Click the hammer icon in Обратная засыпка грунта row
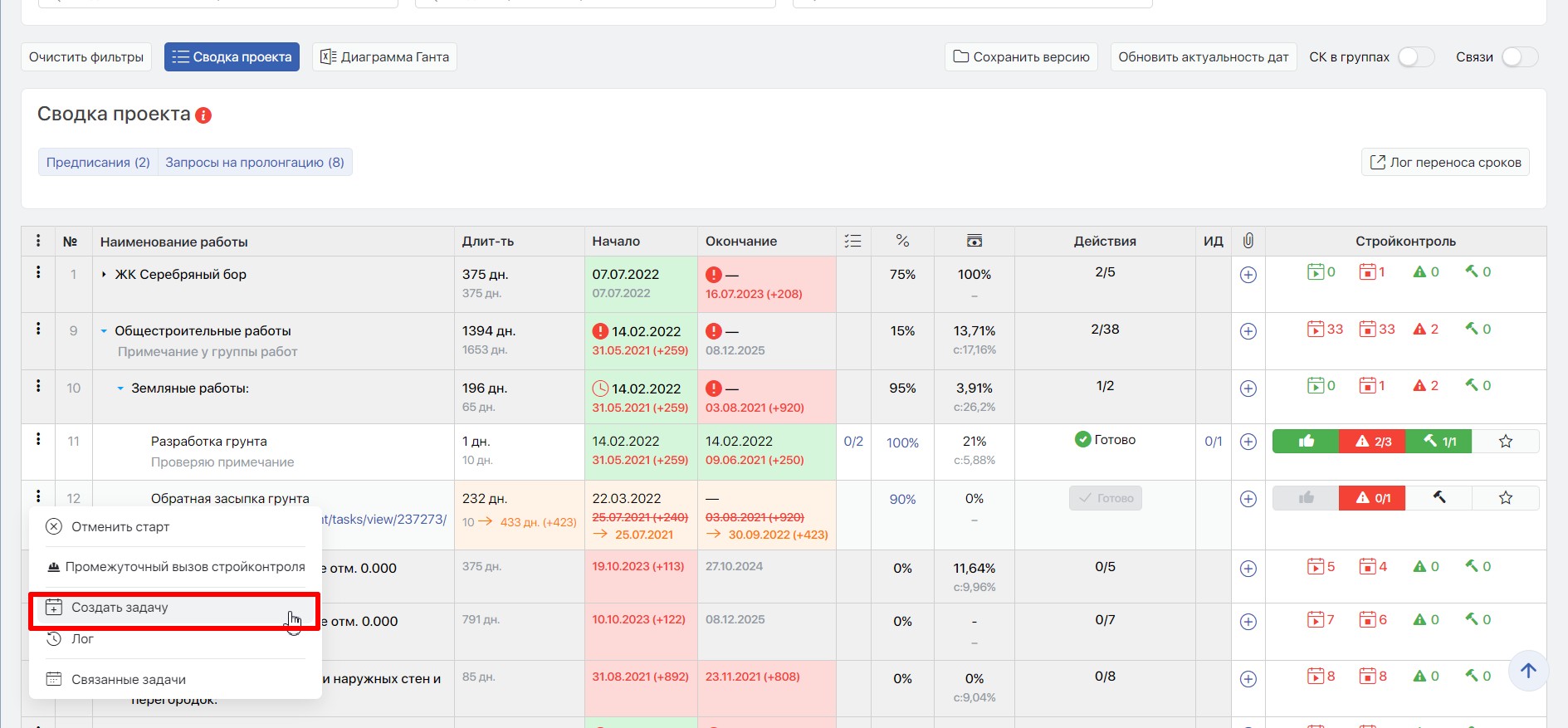This screenshot has height=728, width=1568. 1439,498
